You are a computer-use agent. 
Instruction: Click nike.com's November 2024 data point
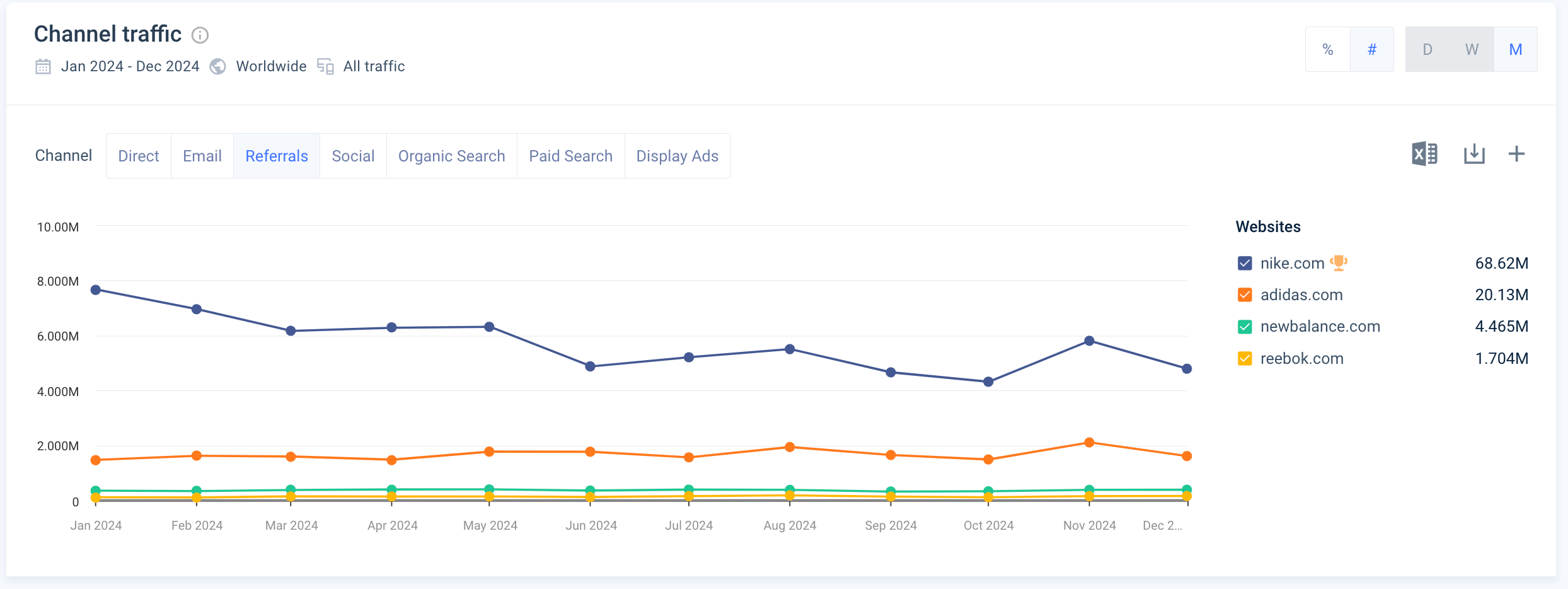pyautogui.click(x=1088, y=341)
